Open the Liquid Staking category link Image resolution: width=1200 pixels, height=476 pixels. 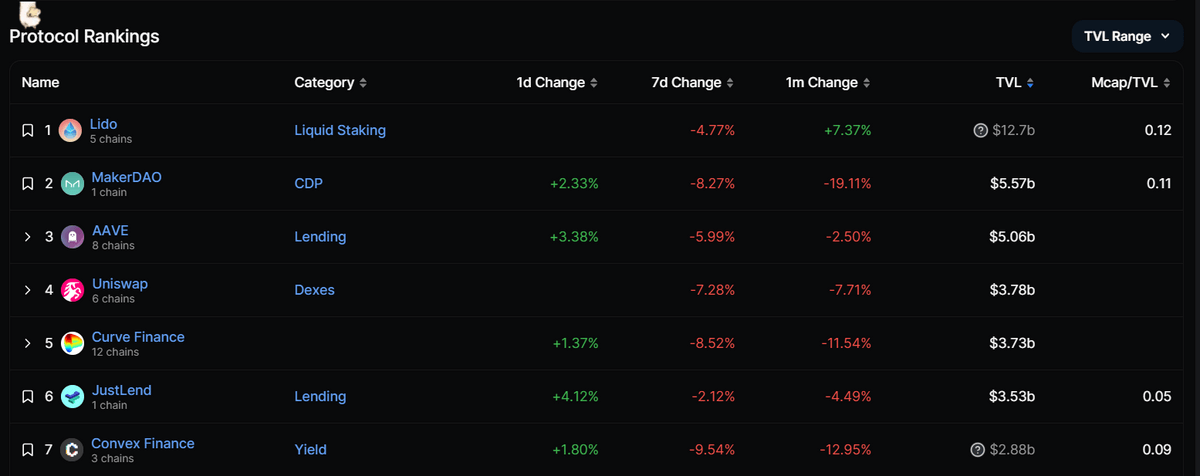[340, 130]
